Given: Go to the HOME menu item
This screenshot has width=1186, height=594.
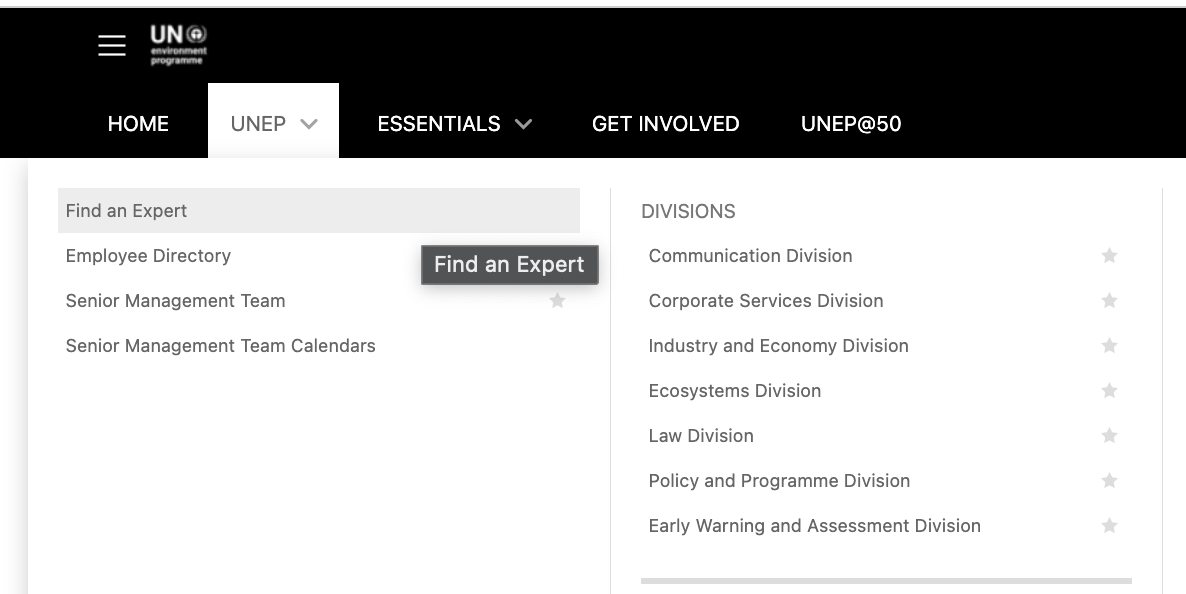Looking at the screenshot, I should pos(138,124).
